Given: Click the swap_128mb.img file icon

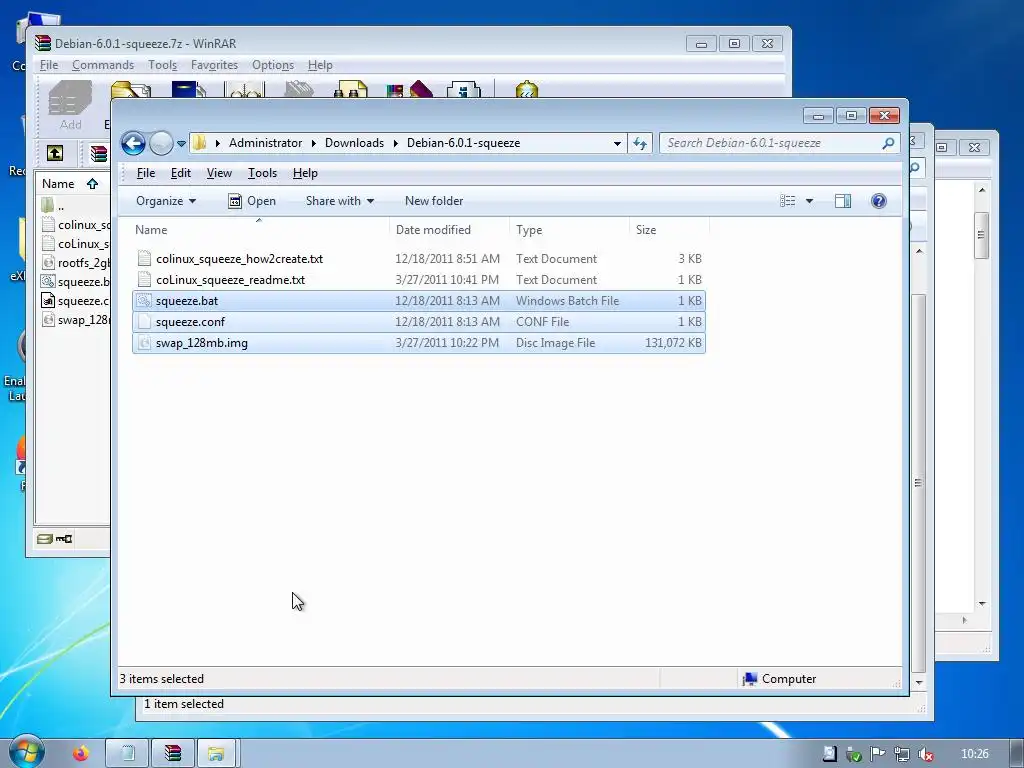Looking at the screenshot, I should 144,342.
